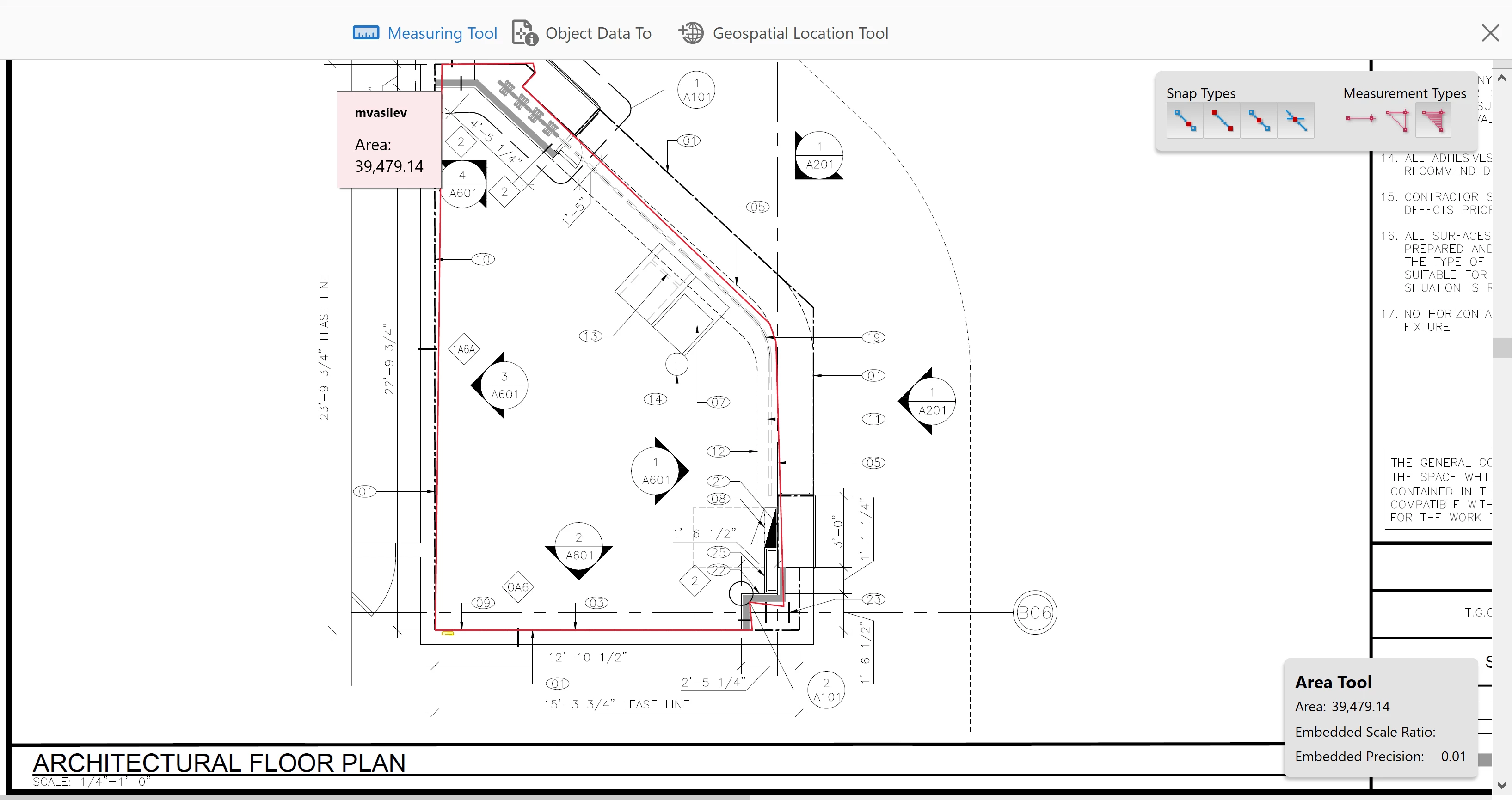
Task: Select the polyline perimeter measurement type
Action: [1397, 120]
